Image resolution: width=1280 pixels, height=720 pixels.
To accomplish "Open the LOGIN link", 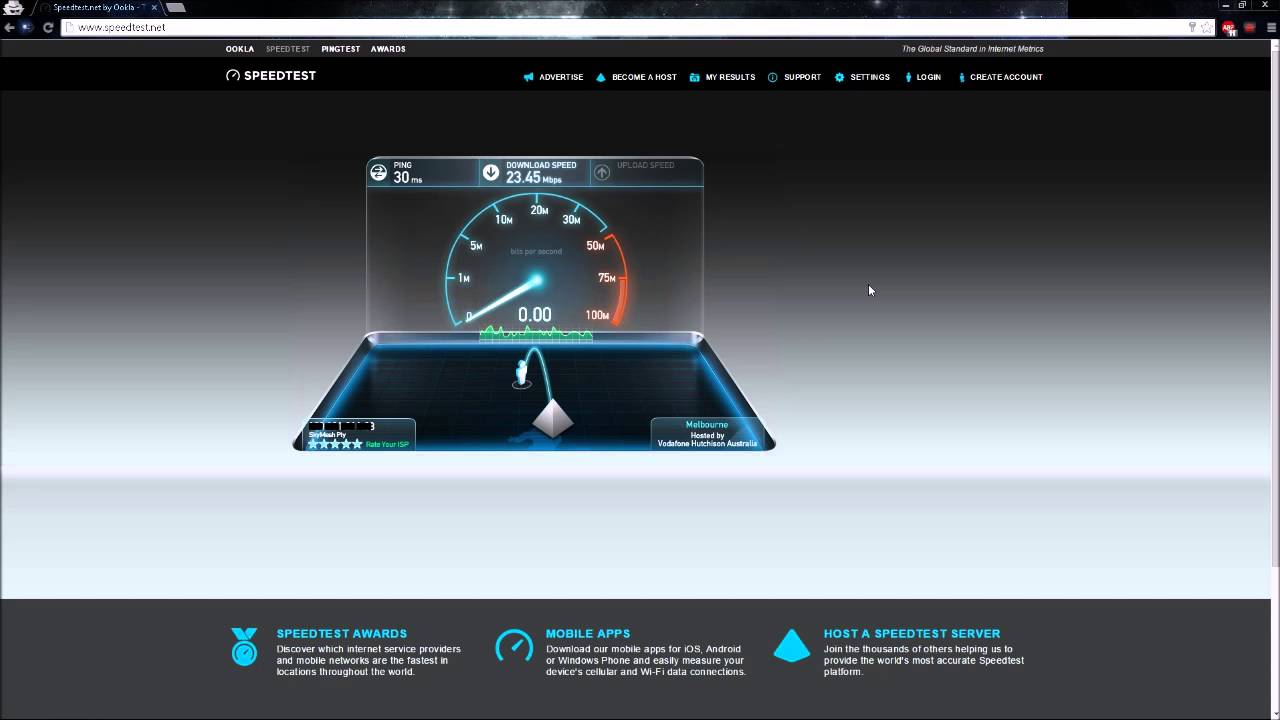I will (x=928, y=77).
